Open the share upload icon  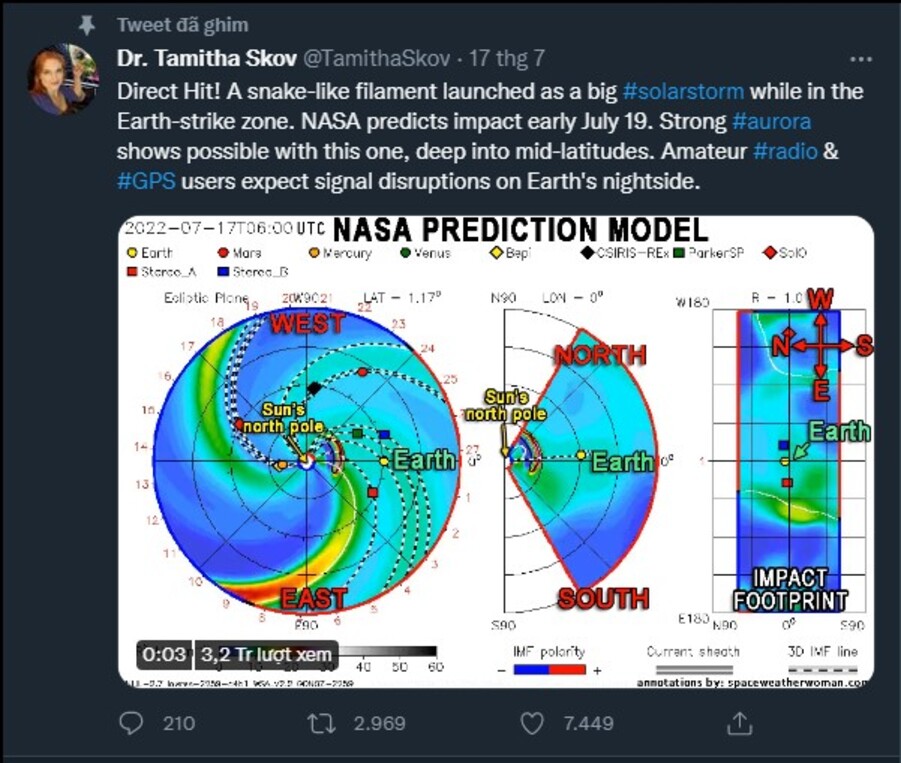pos(740,723)
